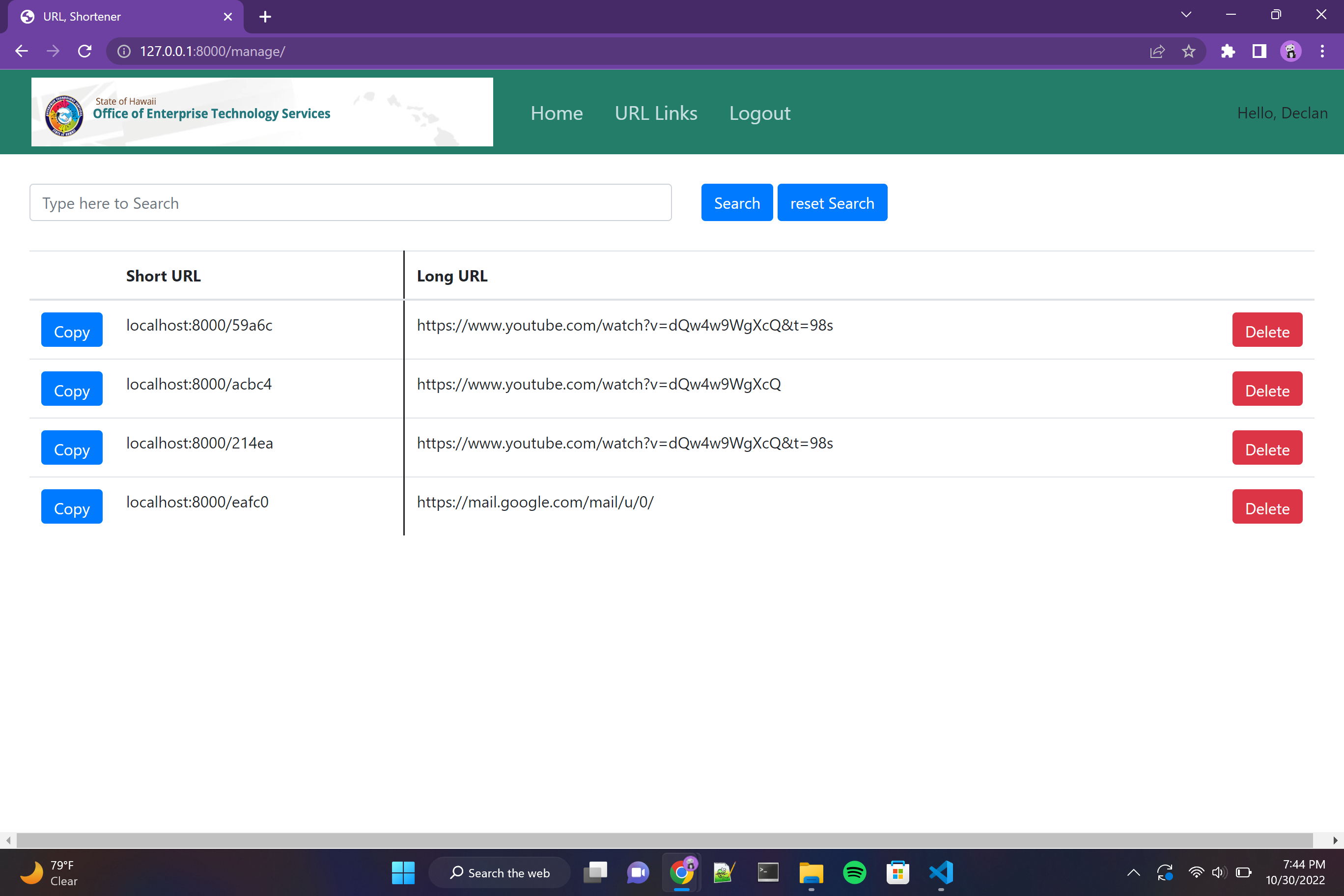Click Logout in the navigation bar
1344x896 pixels.
[x=759, y=113]
